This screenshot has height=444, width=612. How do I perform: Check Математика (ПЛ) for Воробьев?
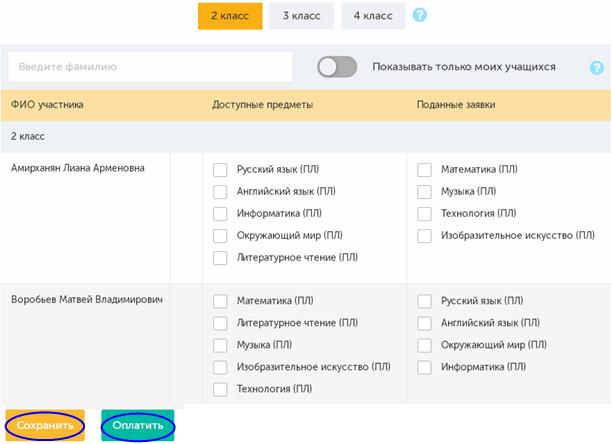click(x=220, y=301)
